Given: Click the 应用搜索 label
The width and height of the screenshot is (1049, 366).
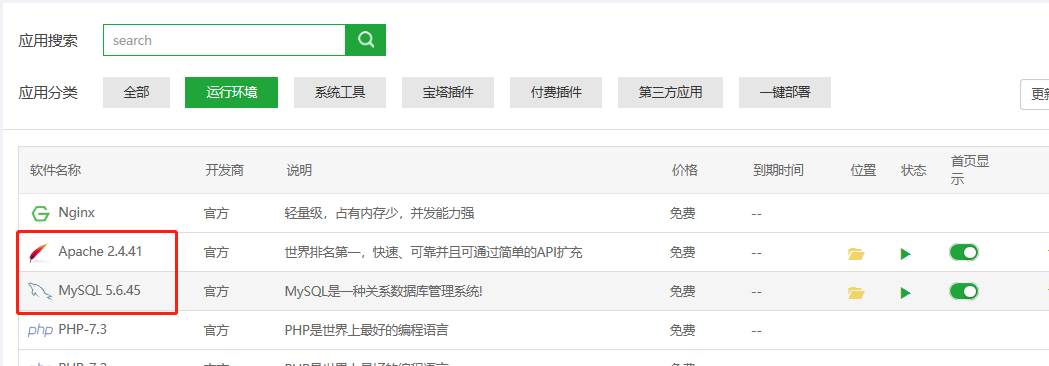Looking at the screenshot, I should point(47,40).
